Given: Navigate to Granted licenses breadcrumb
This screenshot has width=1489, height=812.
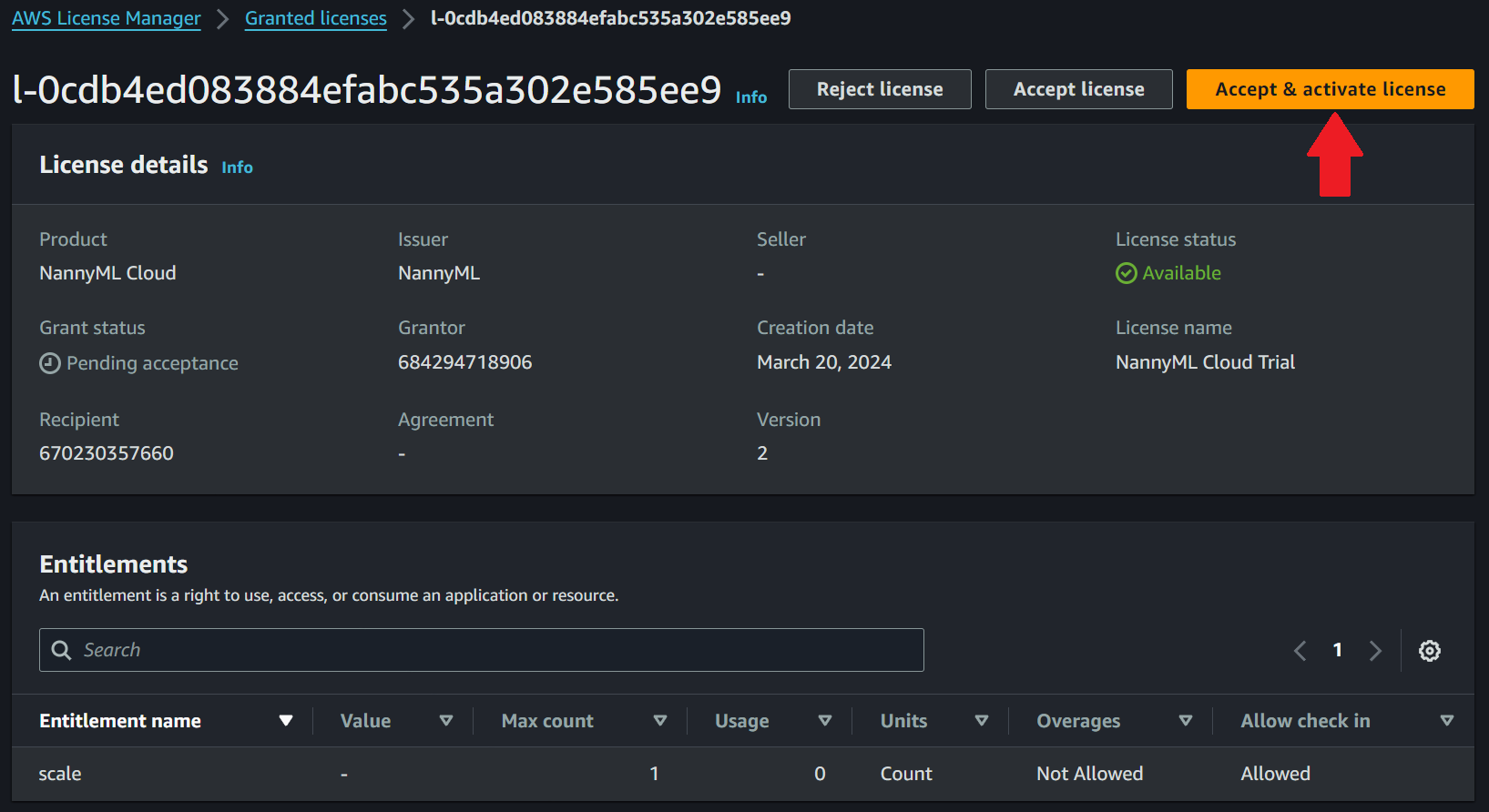Looking at the screenshot, I should click(x=316, y=18).
